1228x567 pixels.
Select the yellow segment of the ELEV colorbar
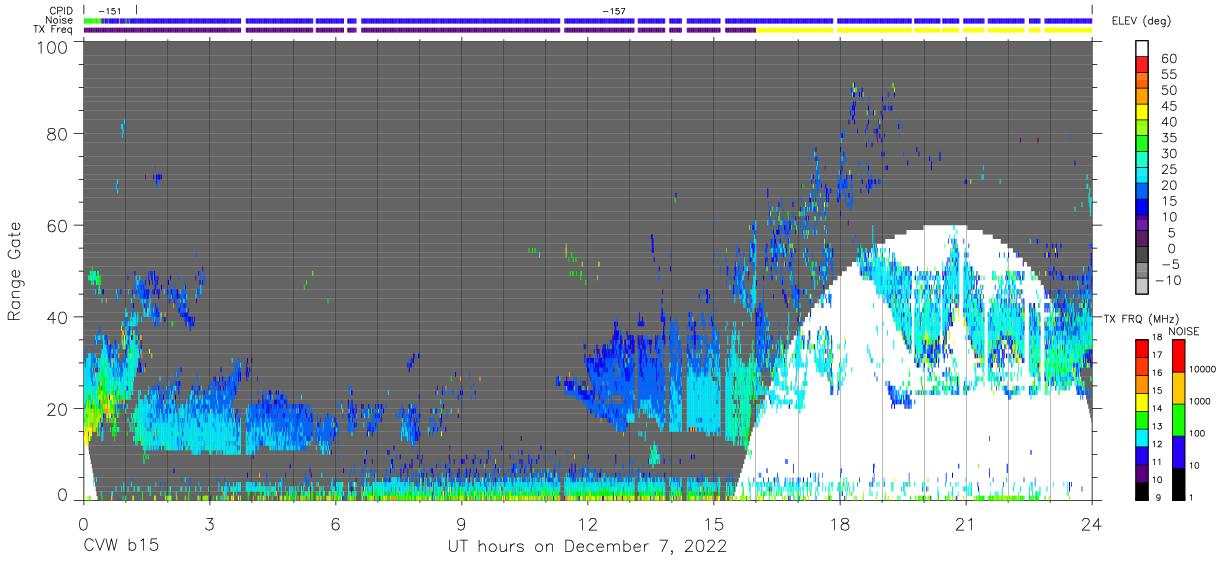[1143, 113]
